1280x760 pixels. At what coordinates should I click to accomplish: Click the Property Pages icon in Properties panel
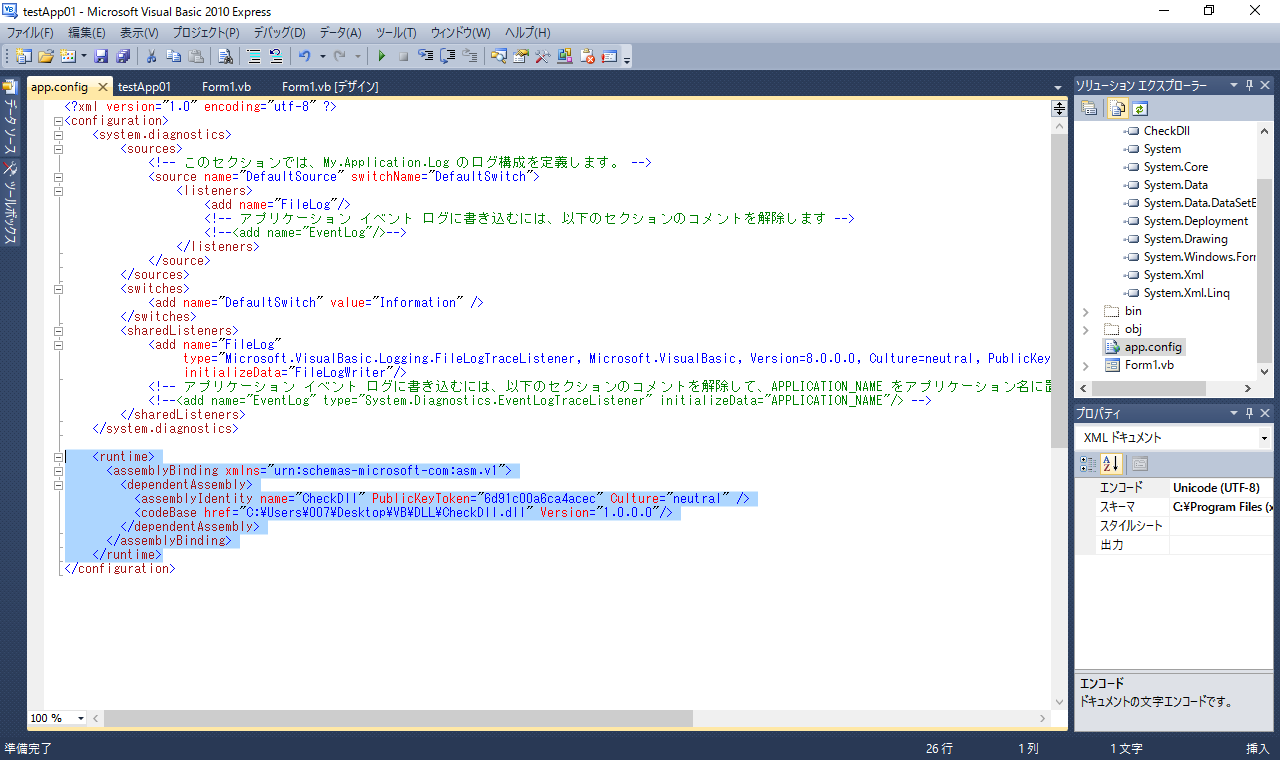(1139, 464)
